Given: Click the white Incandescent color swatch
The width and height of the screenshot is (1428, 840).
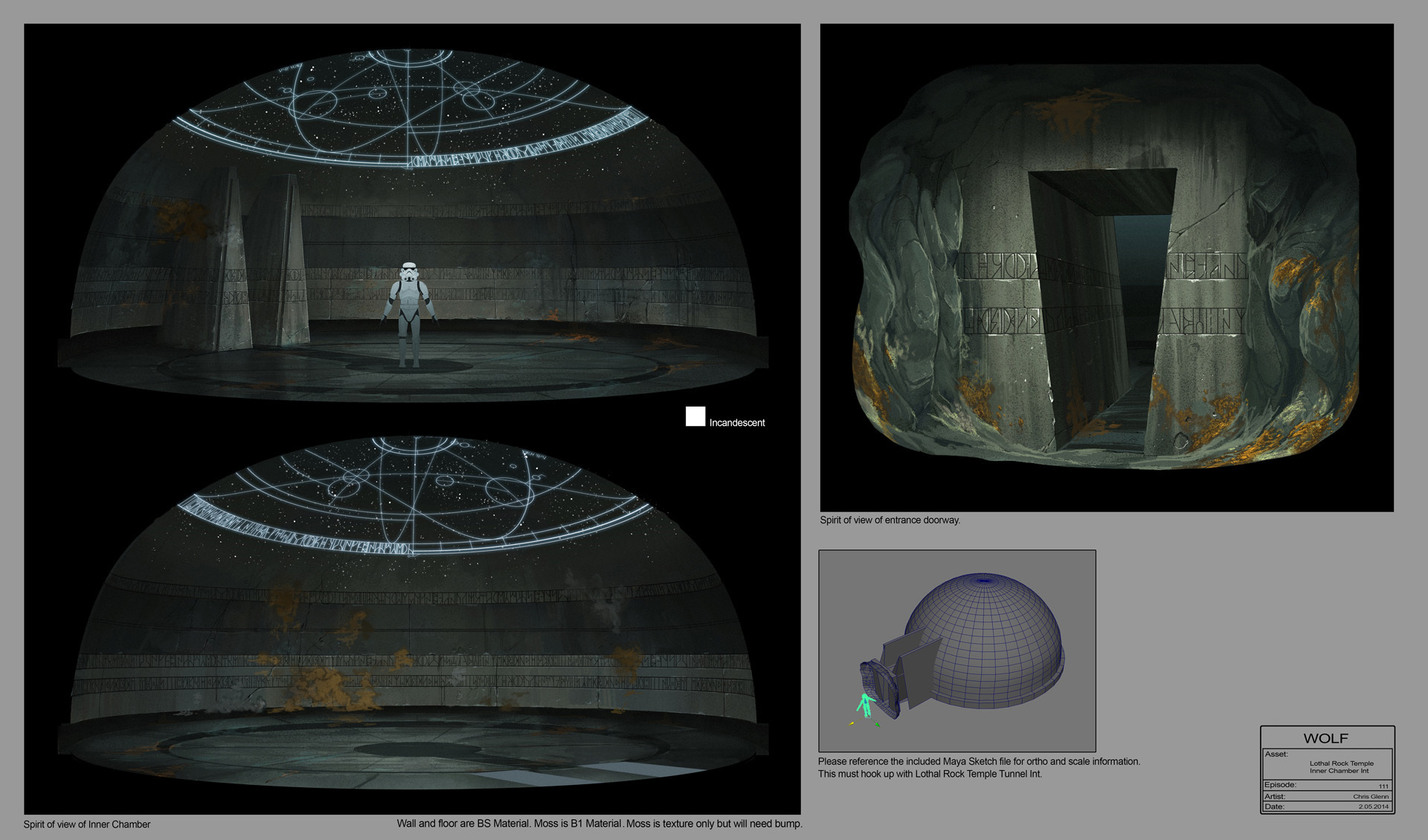Looking at the screenshot, I should click(x=695, y=416).
